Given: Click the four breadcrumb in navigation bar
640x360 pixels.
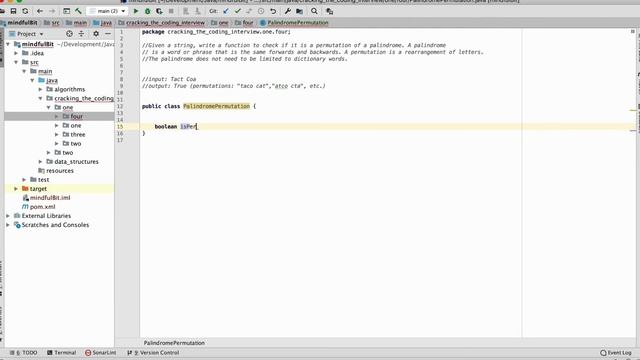Looking at the screenshot, I should (244, 23).
